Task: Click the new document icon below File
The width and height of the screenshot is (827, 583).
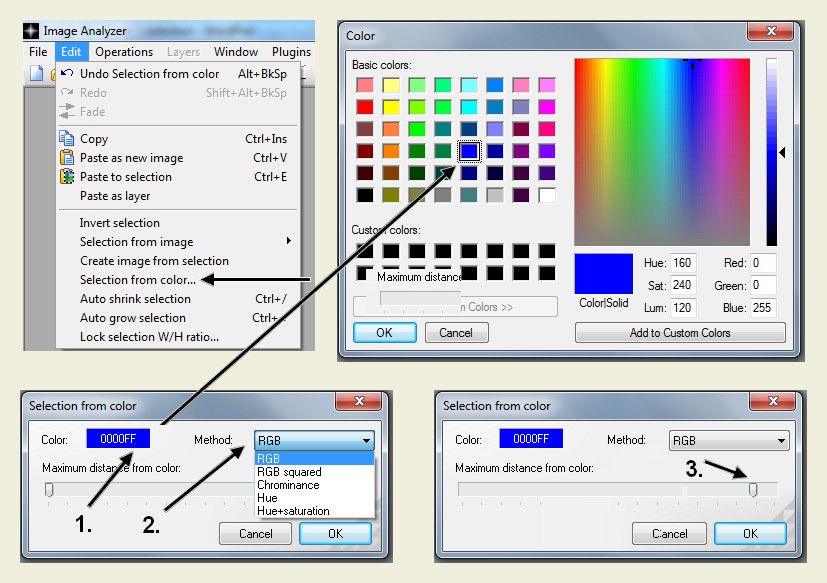Action: [x=36, y=73]
